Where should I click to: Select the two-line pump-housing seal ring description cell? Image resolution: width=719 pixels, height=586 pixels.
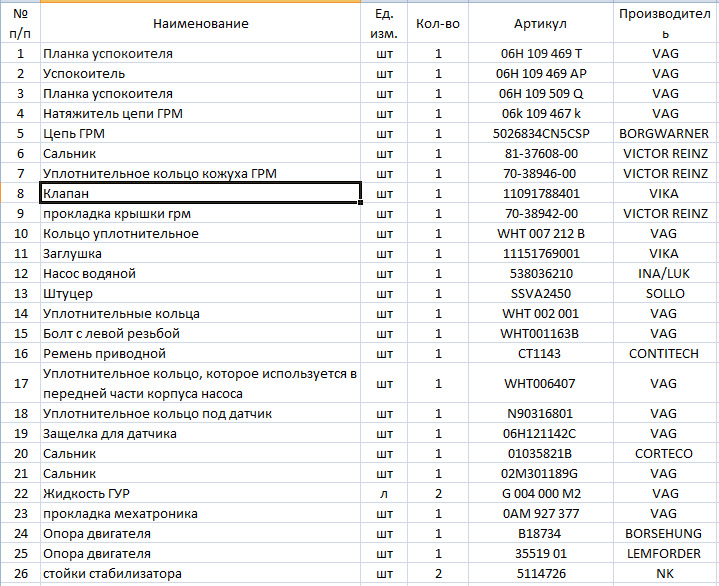(201, 383)
